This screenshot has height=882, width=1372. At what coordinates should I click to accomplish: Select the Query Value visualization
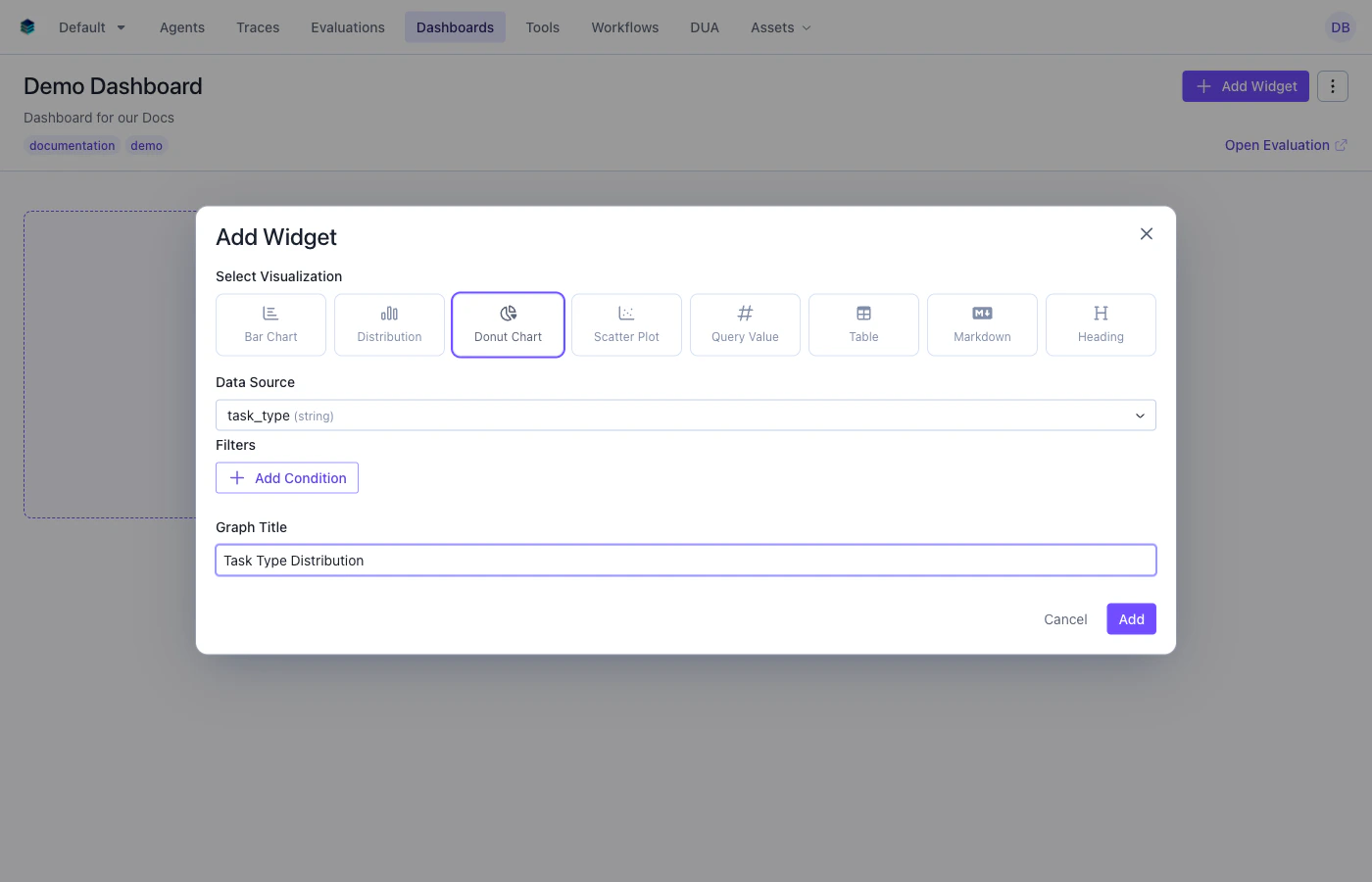(x=745, y=324)
